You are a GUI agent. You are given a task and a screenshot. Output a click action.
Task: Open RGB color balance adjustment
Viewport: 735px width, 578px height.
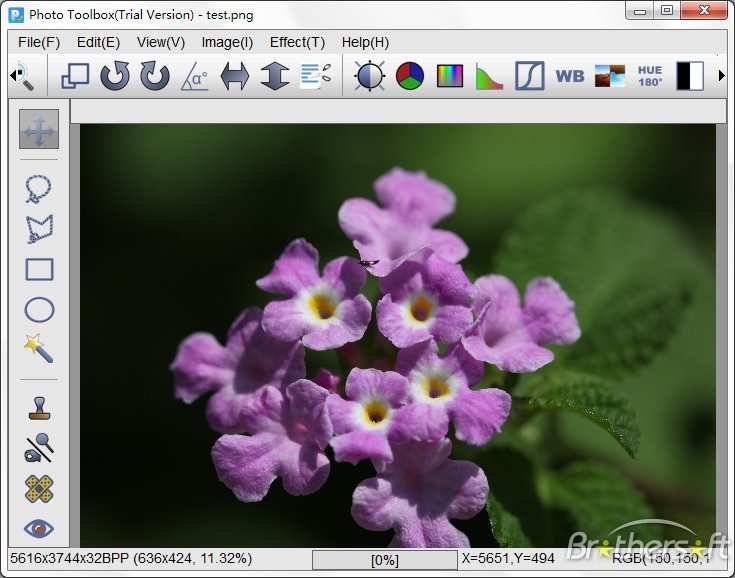[410, 75]
